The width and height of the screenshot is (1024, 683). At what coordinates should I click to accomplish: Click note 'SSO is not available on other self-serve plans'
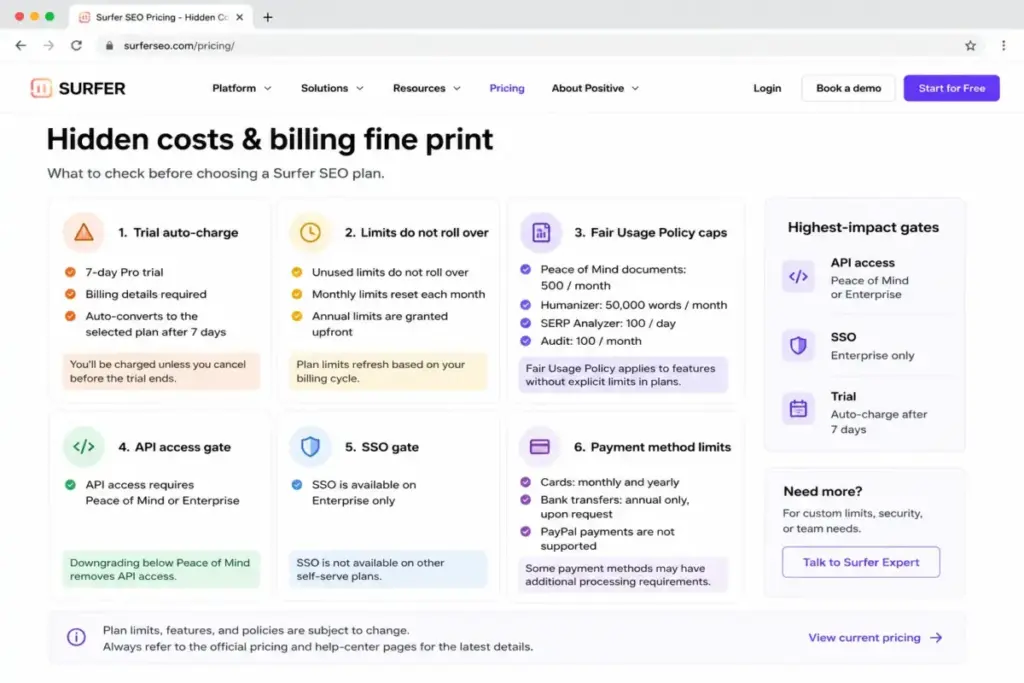click(389, 569)
